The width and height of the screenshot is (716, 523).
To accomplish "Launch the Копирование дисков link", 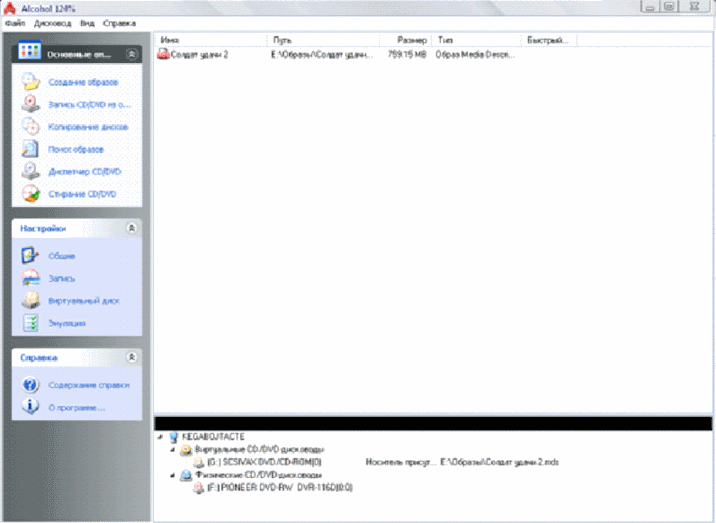I will tap(88, 127).
